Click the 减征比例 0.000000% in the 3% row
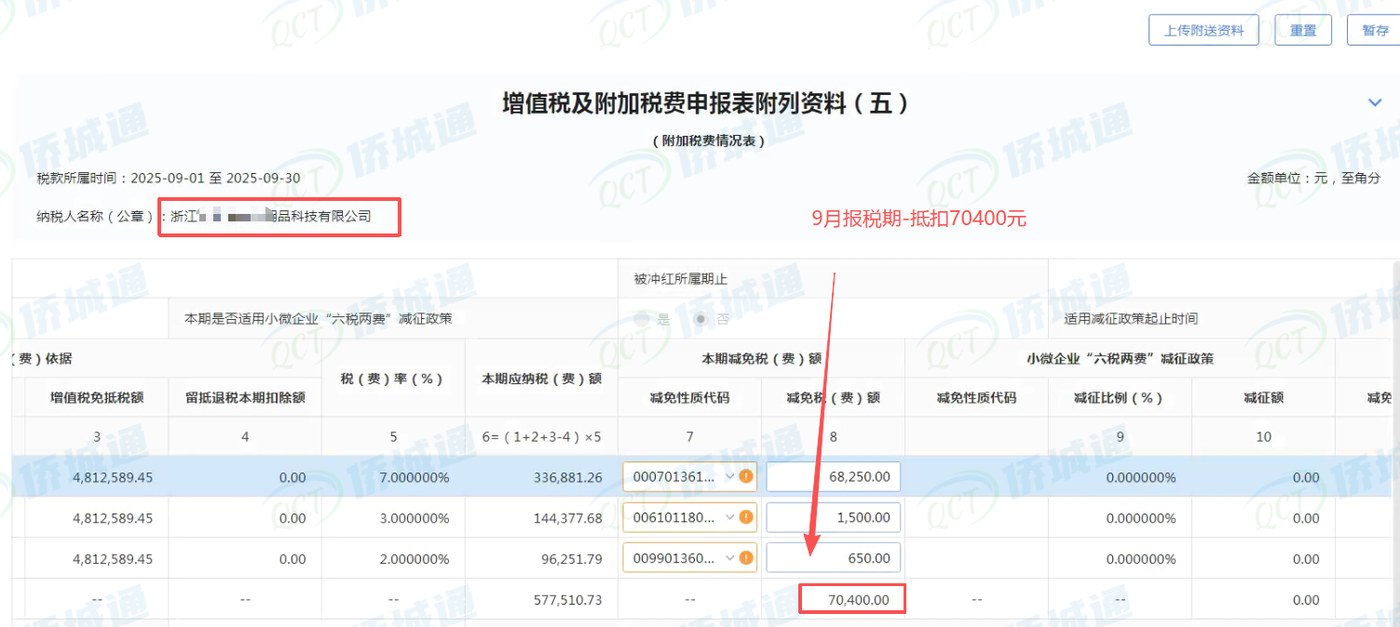Viewport: 1400px width, 627px height. point(1141,518)
